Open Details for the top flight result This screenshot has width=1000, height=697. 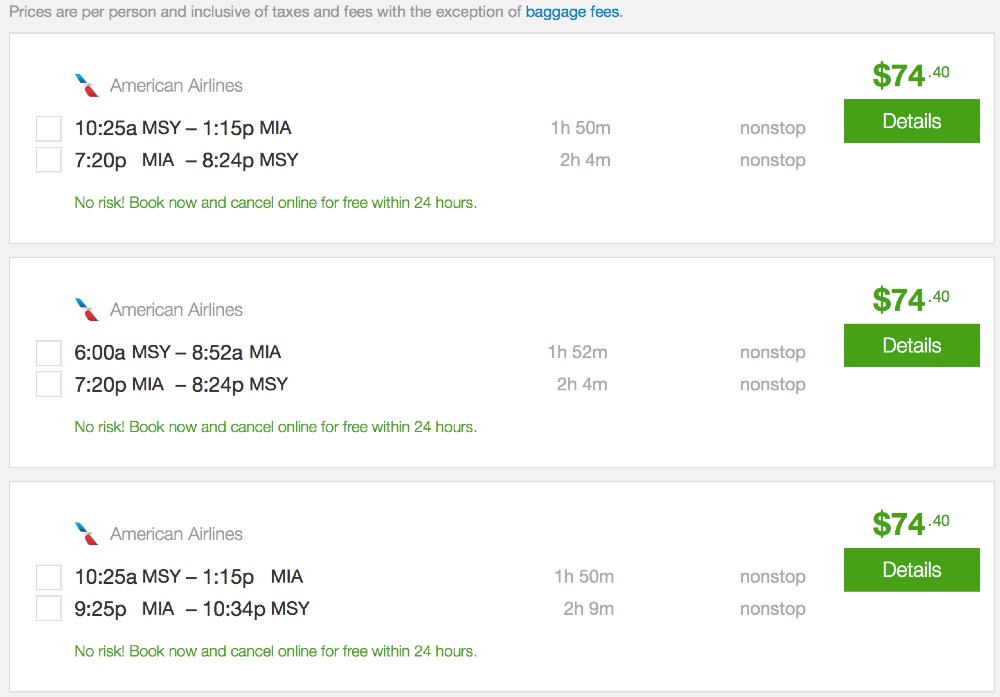click(x=911, y=121)
